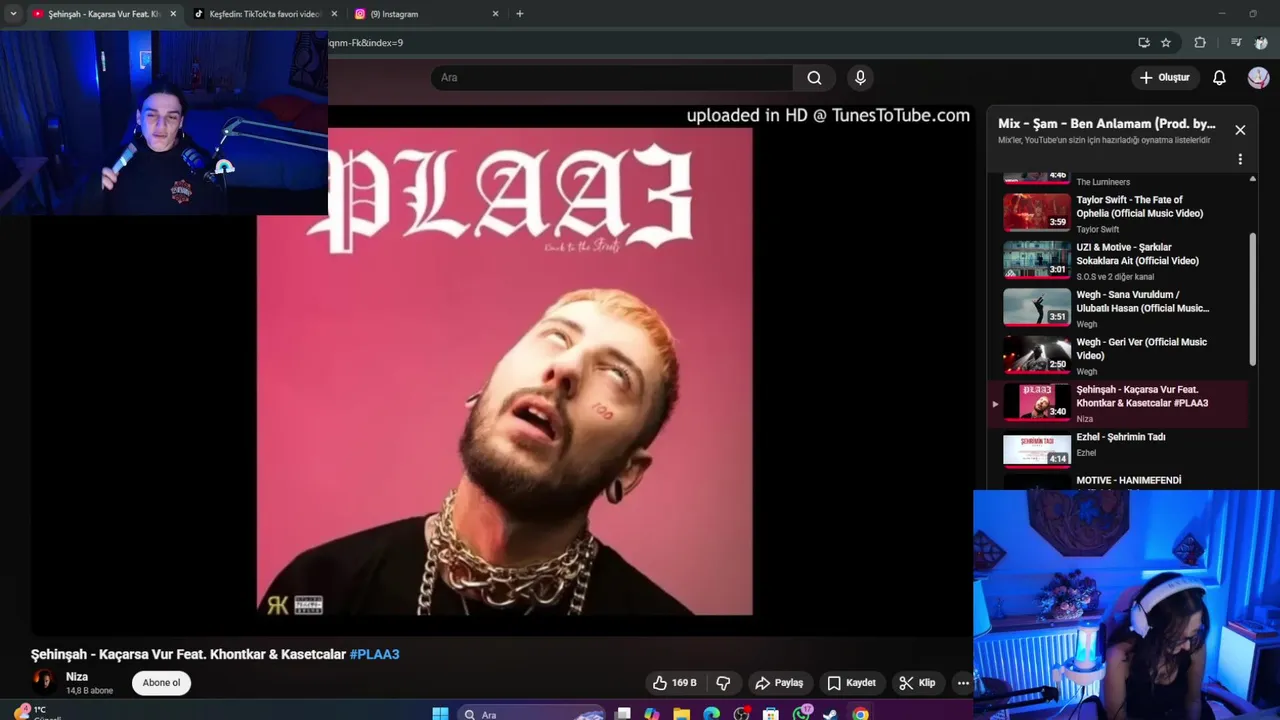Bookmark this page with the star icon
This screenshot has height=720, width=1280.
coord(1166,43)
